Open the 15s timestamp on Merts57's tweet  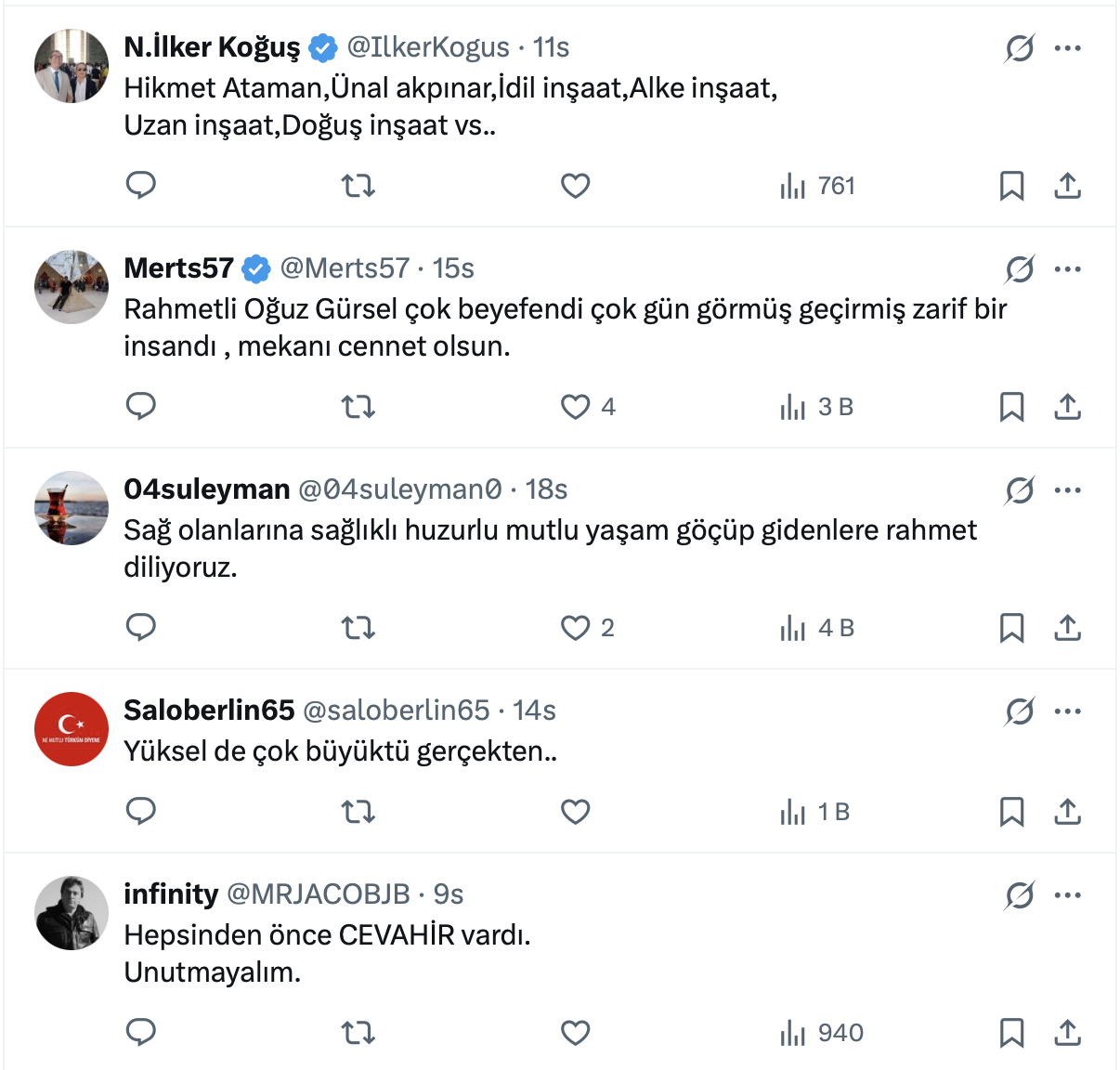[453, 268]
